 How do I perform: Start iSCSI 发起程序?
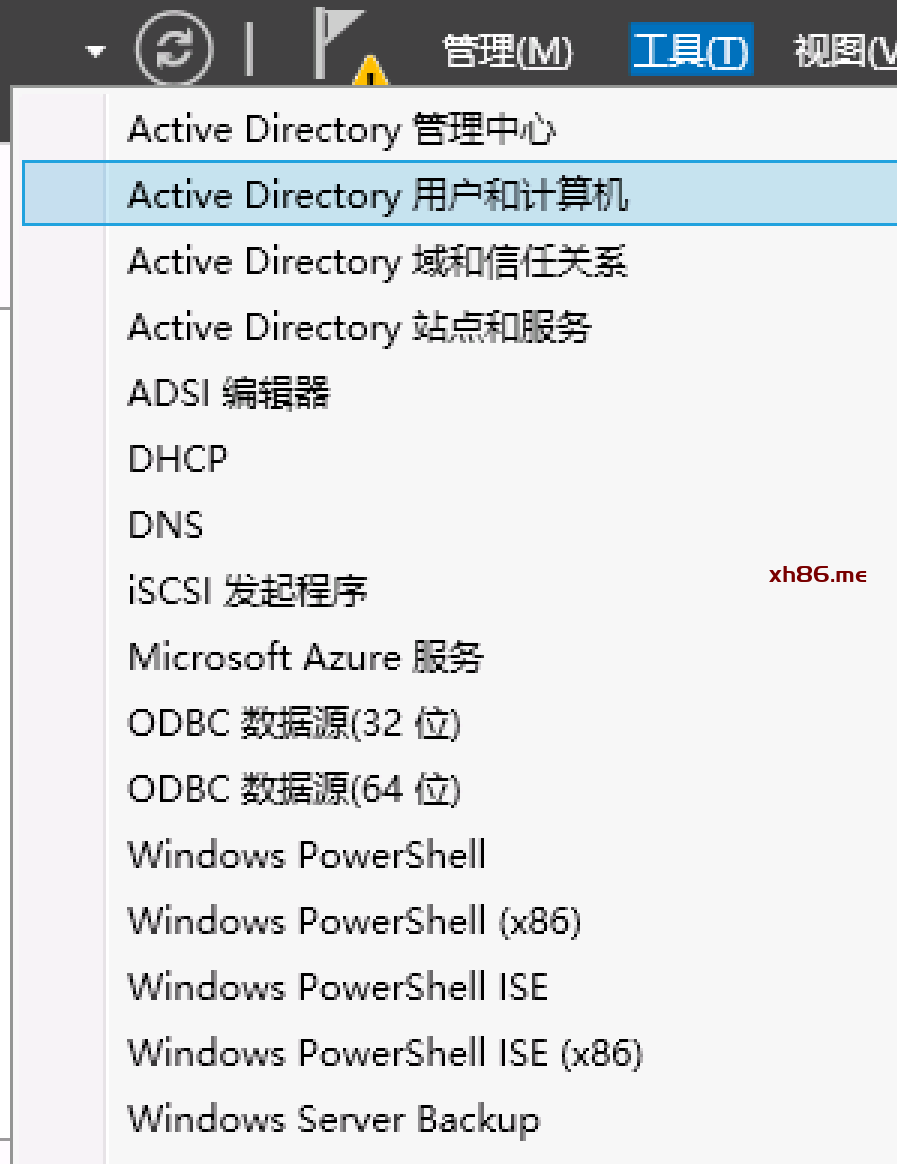(248, 592)
